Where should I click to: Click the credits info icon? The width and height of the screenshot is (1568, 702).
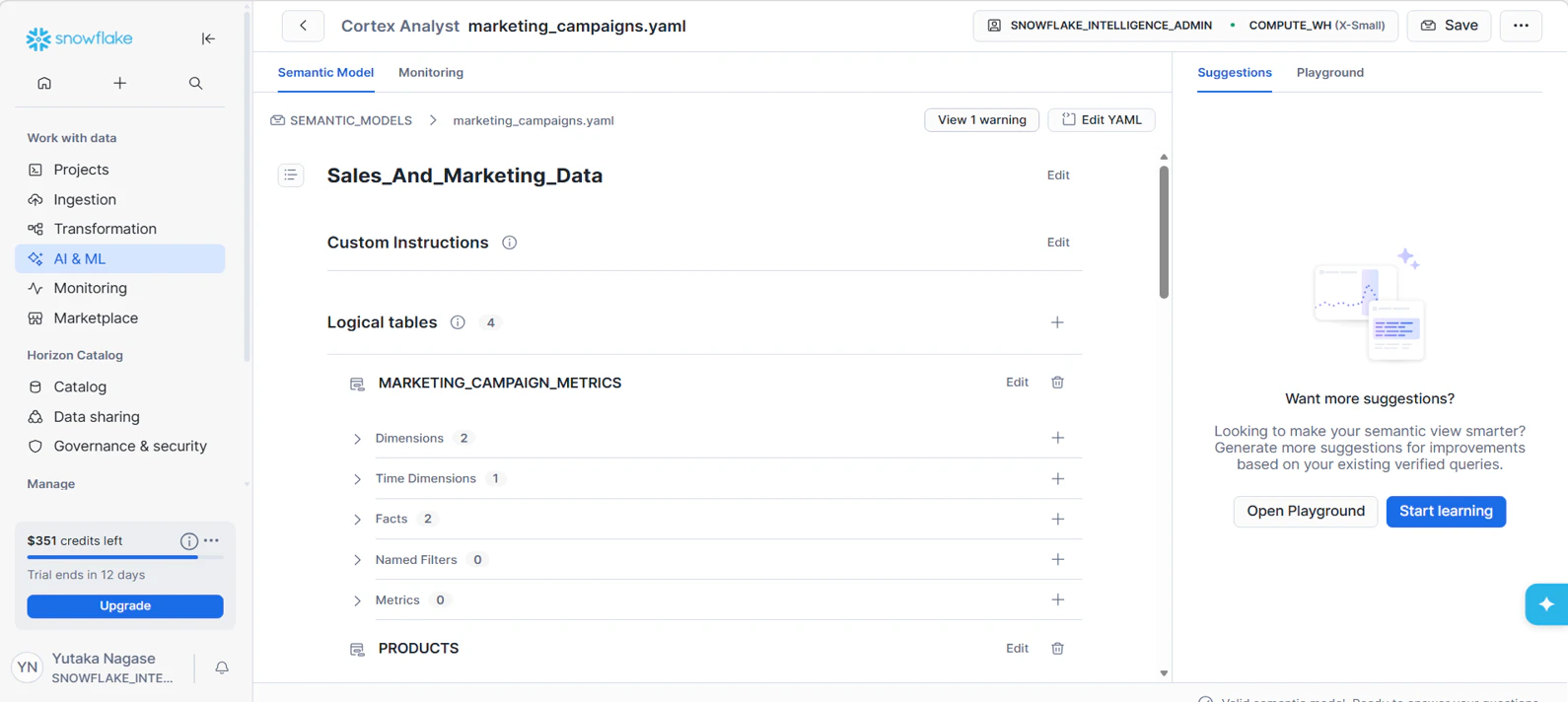pos(188,541)
